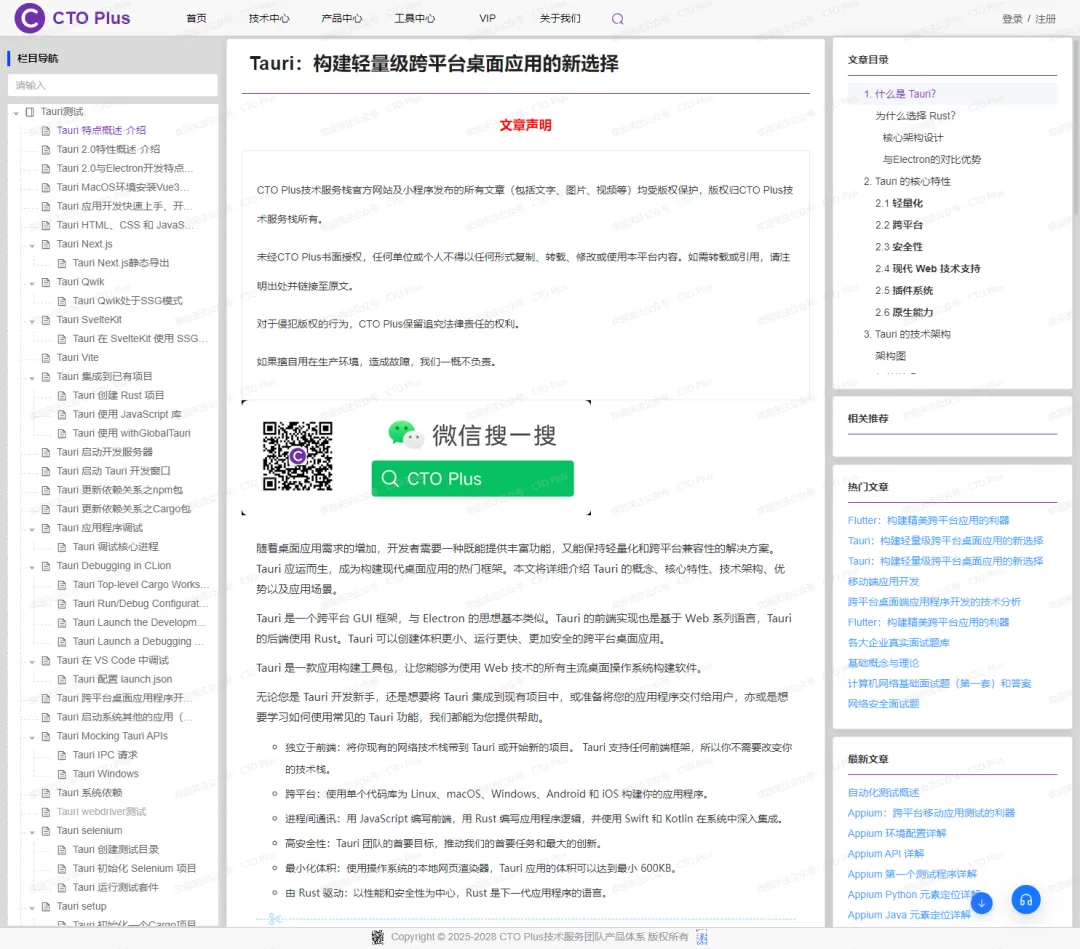Click the CTO Plus logo icon
Screen dimensions: 1080x949
tap(30, 18)
